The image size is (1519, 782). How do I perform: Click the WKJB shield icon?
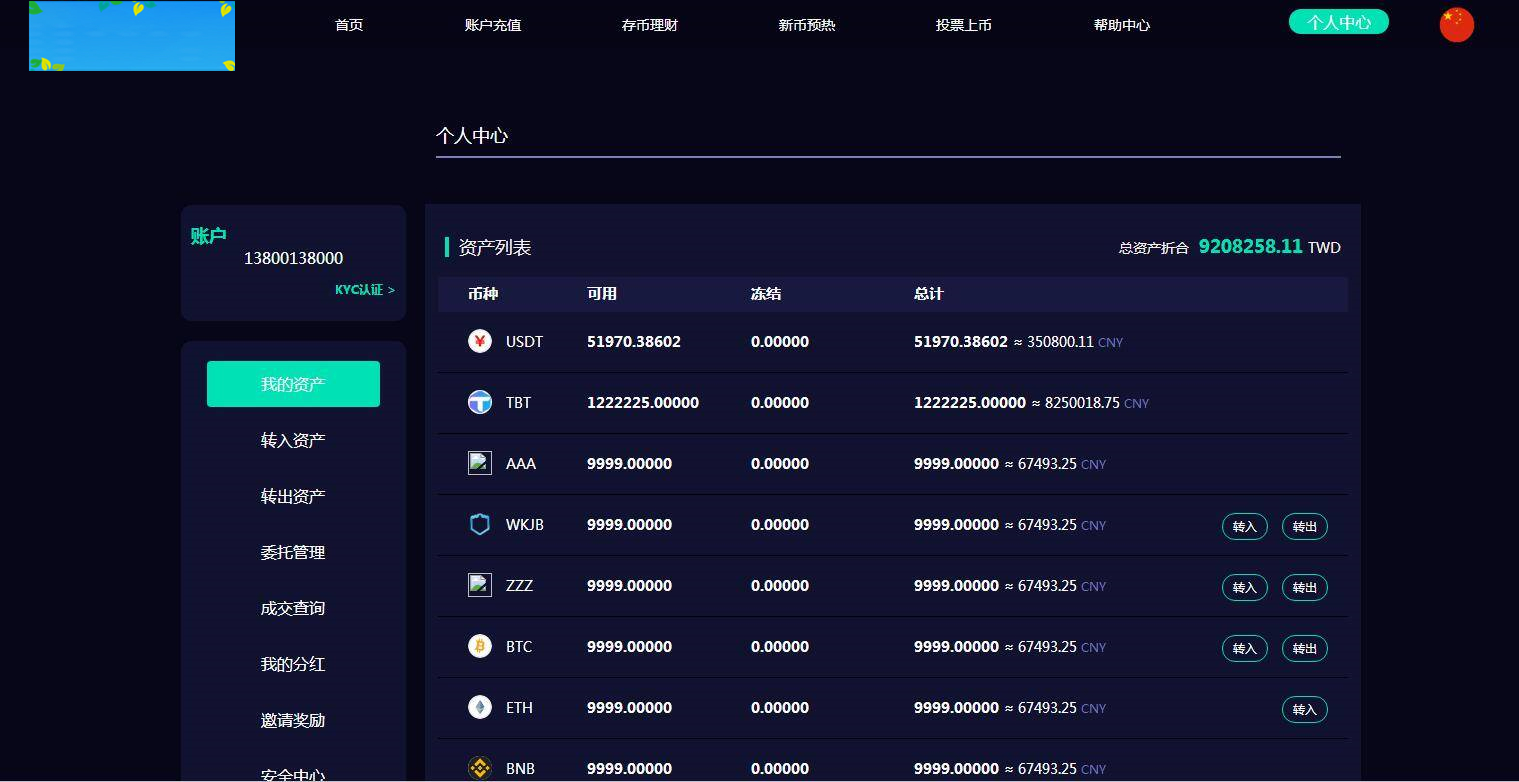click(x=480, y=525)
